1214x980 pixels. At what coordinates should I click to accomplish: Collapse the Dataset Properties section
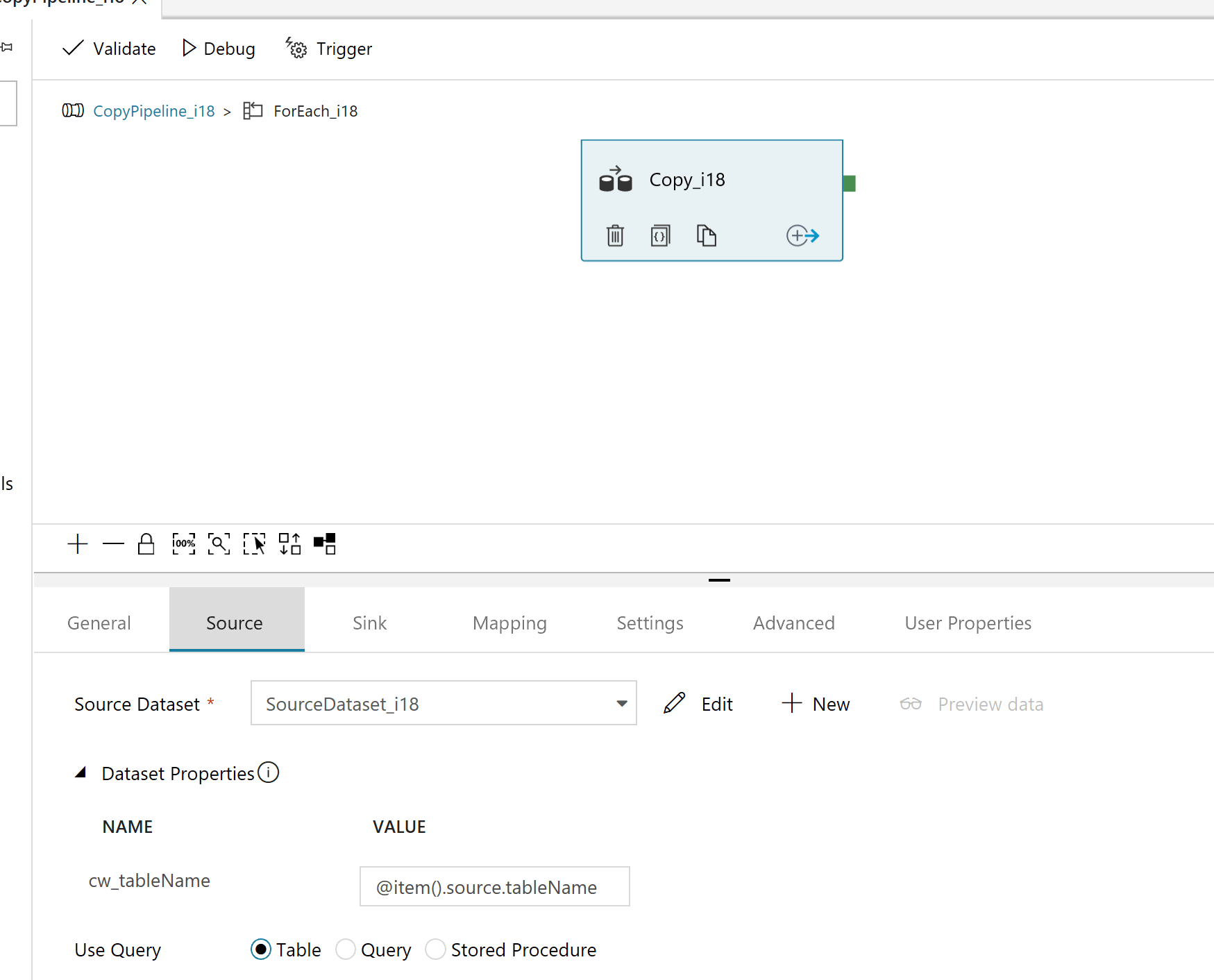[x=81, y=772]
